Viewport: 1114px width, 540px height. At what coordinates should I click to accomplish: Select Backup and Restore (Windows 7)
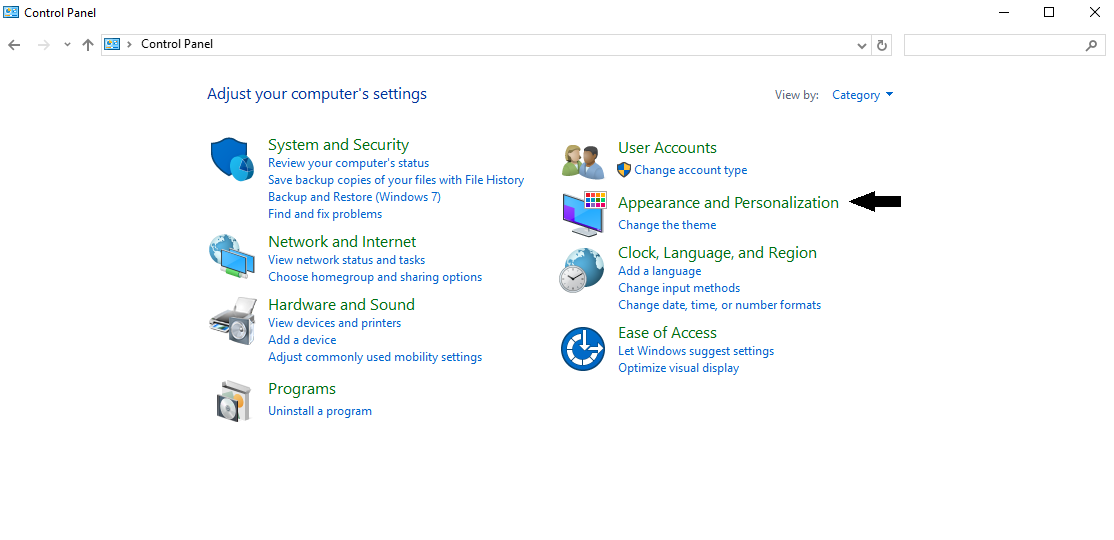(x=354, y=197)
